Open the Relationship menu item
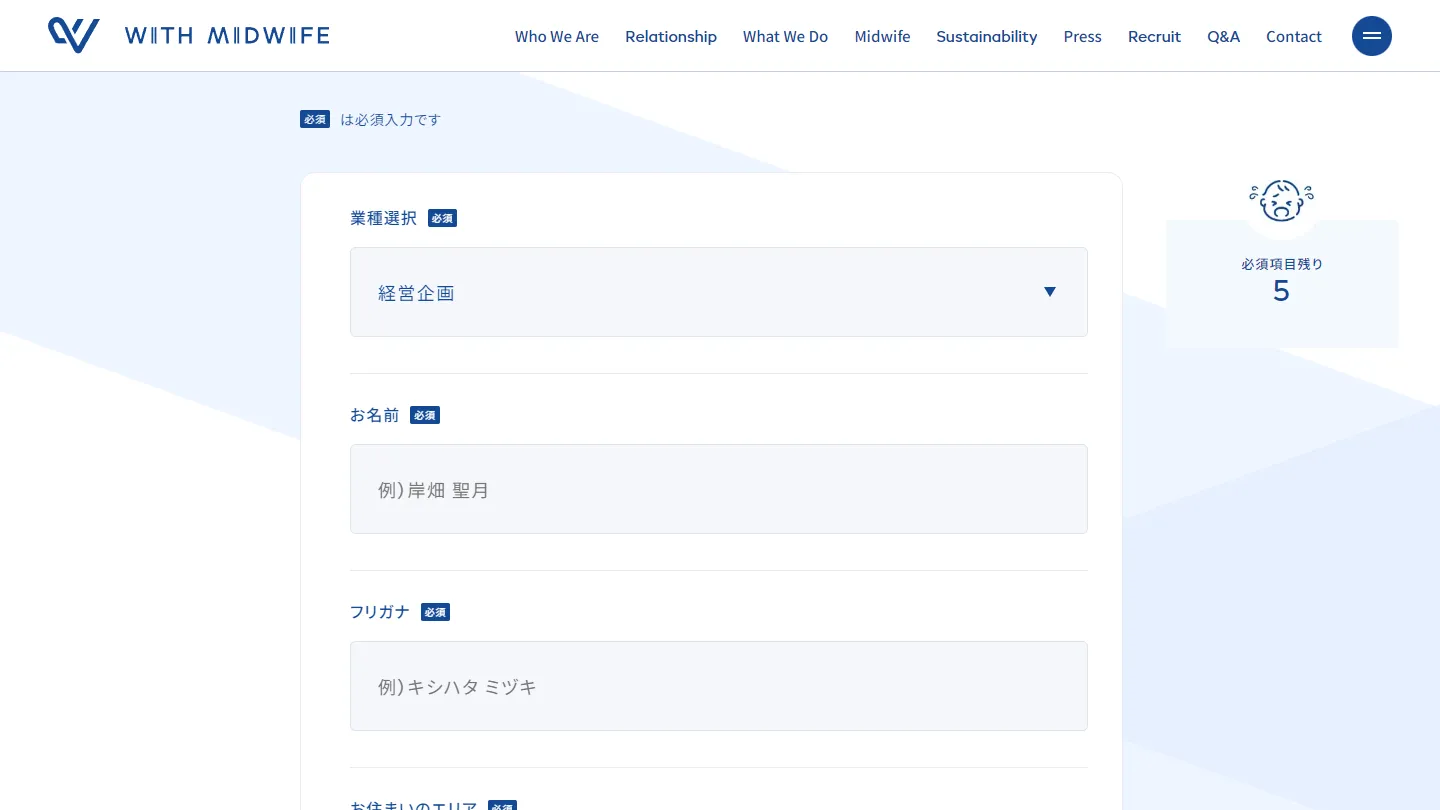This screenshot has height=810, width=1440. (670, 37)
